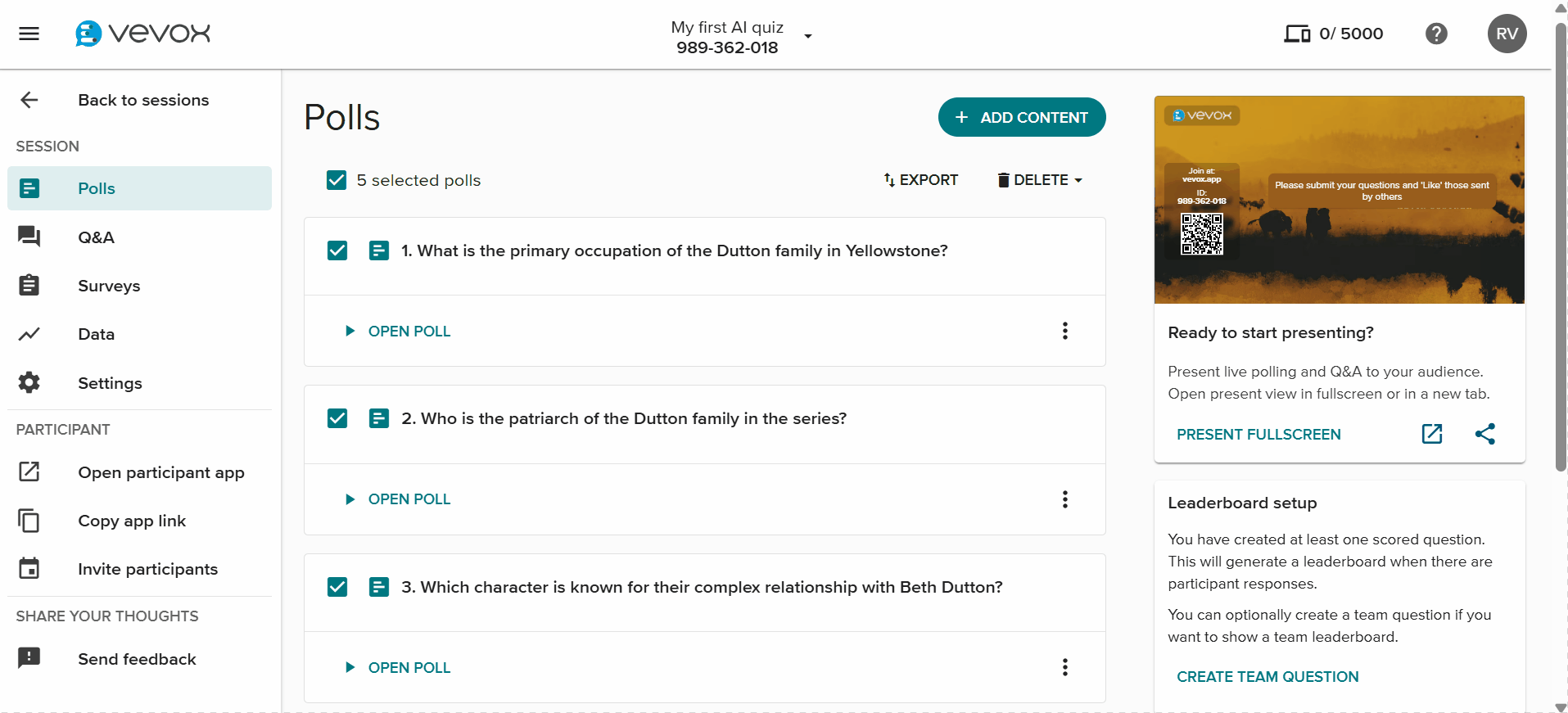The height and width of the screenshot is (713, 1568).
Task: Click Create Team Question link
Action: pyautogui.click(x=1268, y=677)
